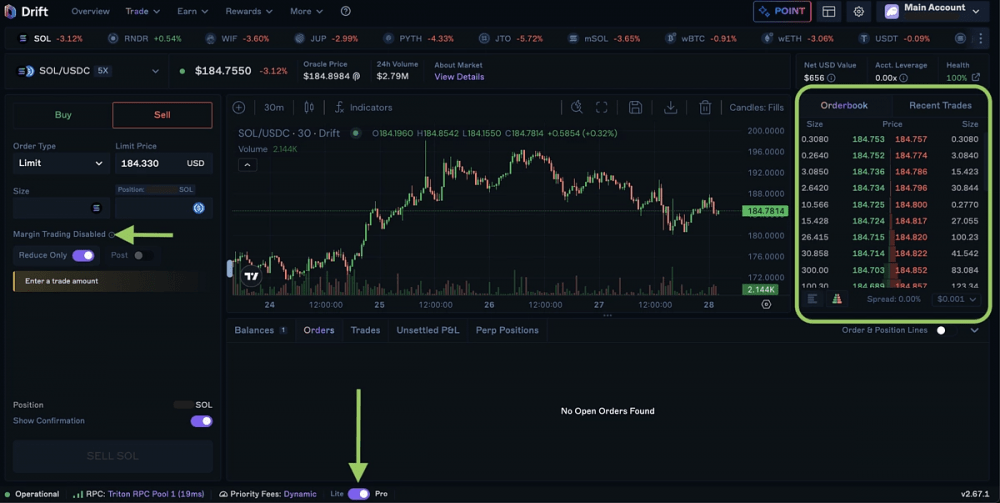Change the 30m chart interval
Screen dimensions: 1000x503
[274, 108]
